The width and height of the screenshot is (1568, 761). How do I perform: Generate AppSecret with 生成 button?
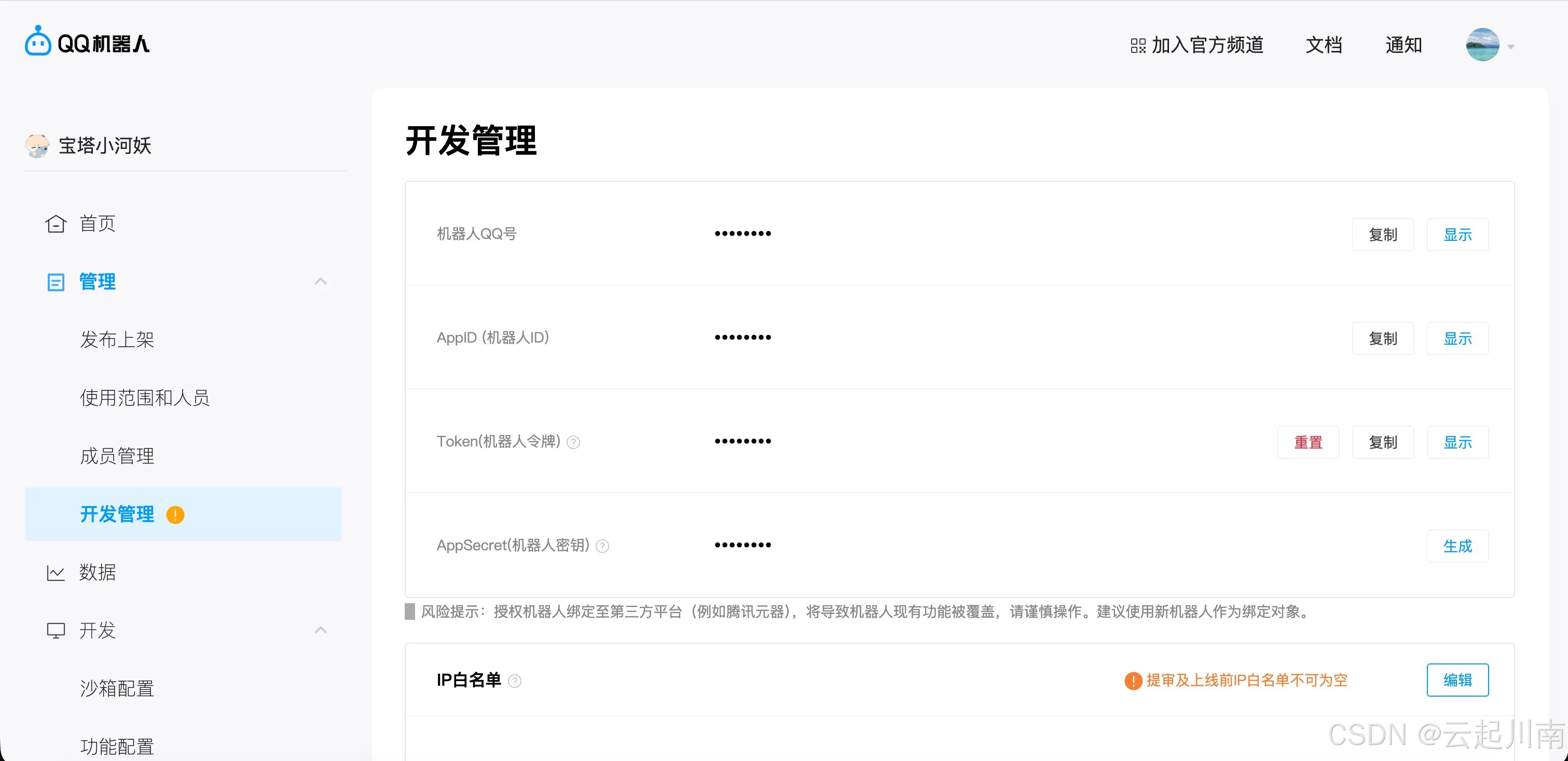(1457, 546)
